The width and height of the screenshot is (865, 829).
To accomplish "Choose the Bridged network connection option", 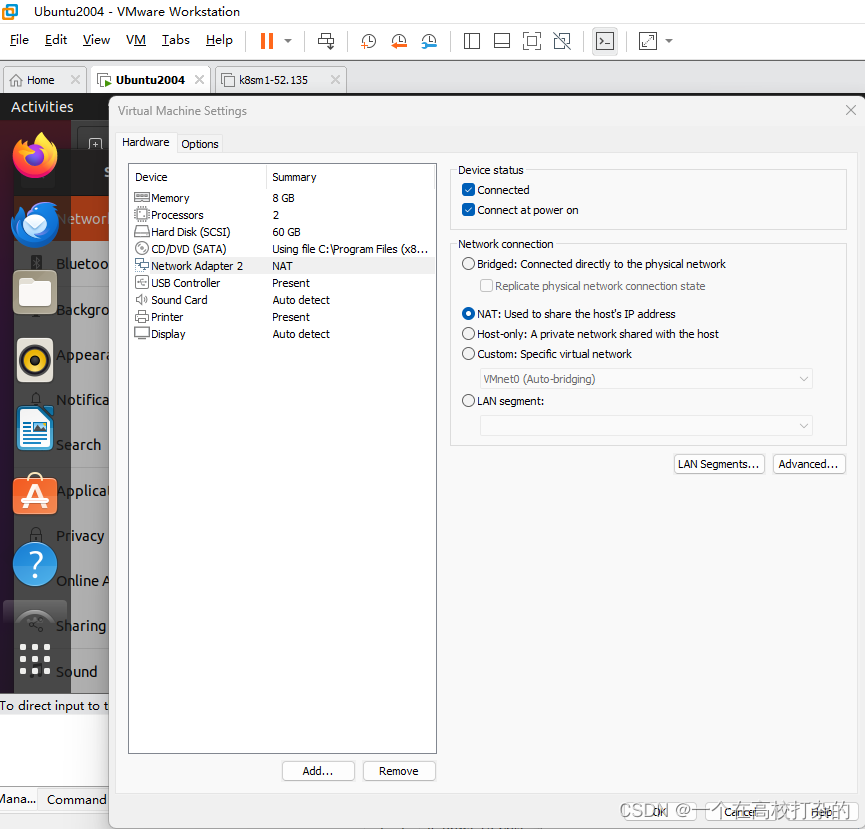I will point(468,264).
